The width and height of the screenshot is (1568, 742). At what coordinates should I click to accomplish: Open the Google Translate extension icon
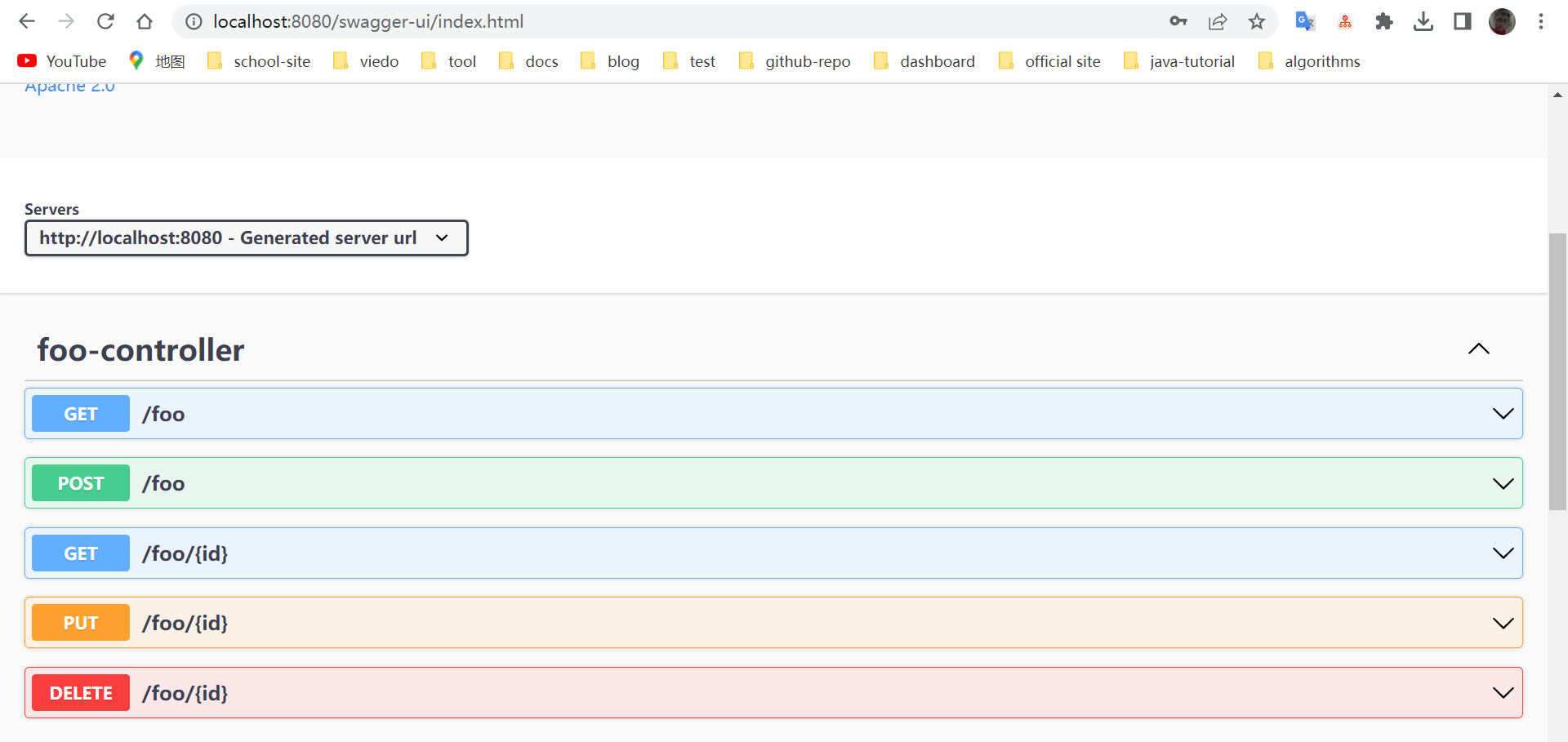(x=1305, y=21)
